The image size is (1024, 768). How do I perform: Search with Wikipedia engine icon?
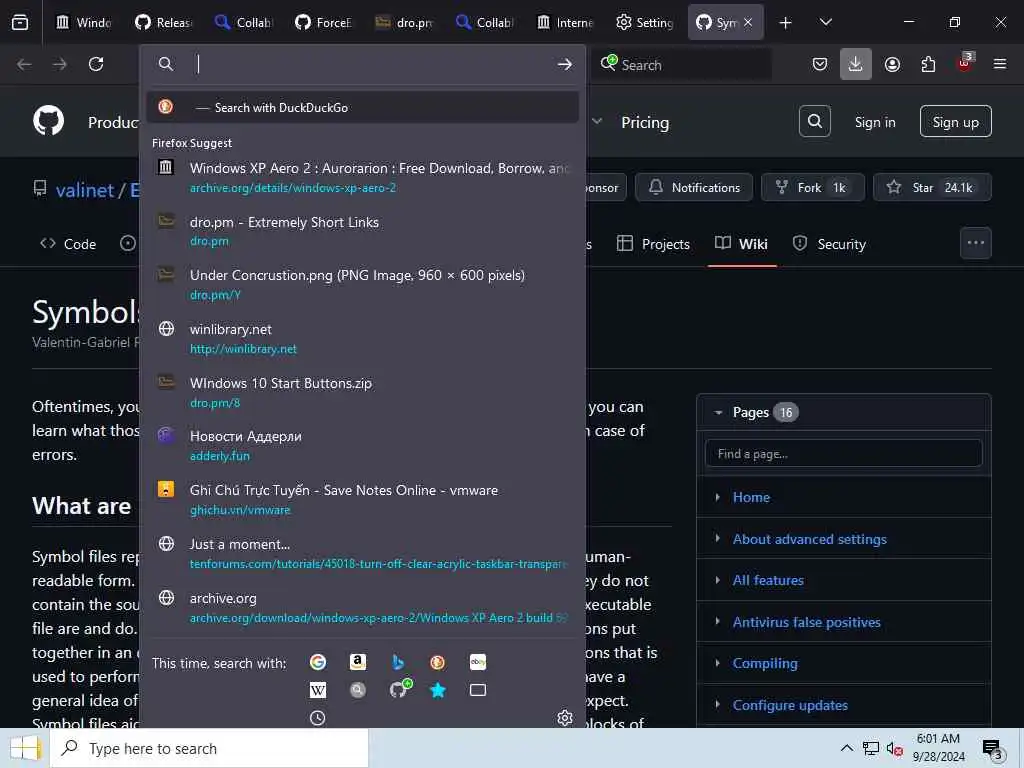coord(318,690)
